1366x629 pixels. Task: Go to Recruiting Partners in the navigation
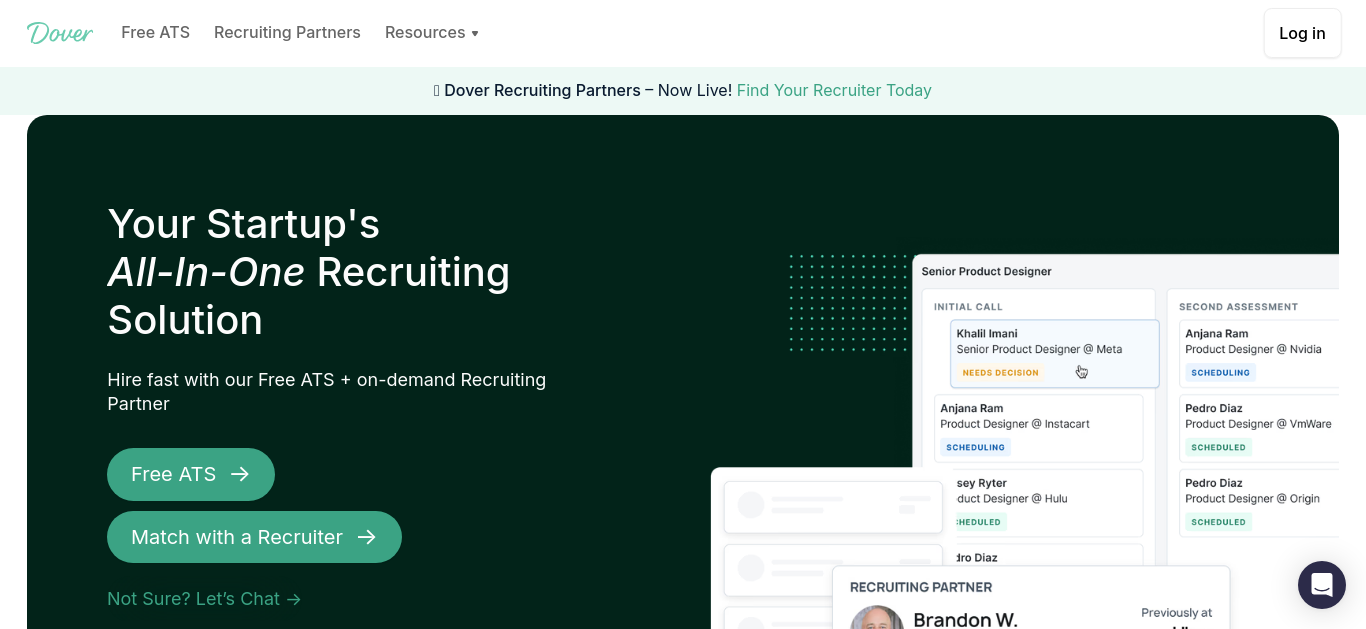pos(287,33)
